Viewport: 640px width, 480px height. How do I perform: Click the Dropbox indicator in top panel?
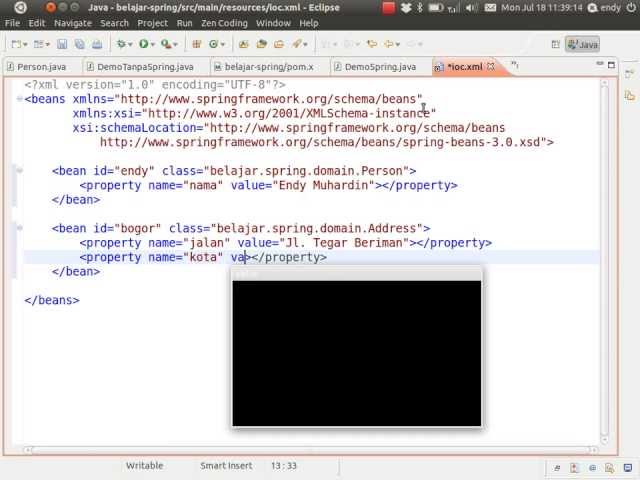(406, 8)
